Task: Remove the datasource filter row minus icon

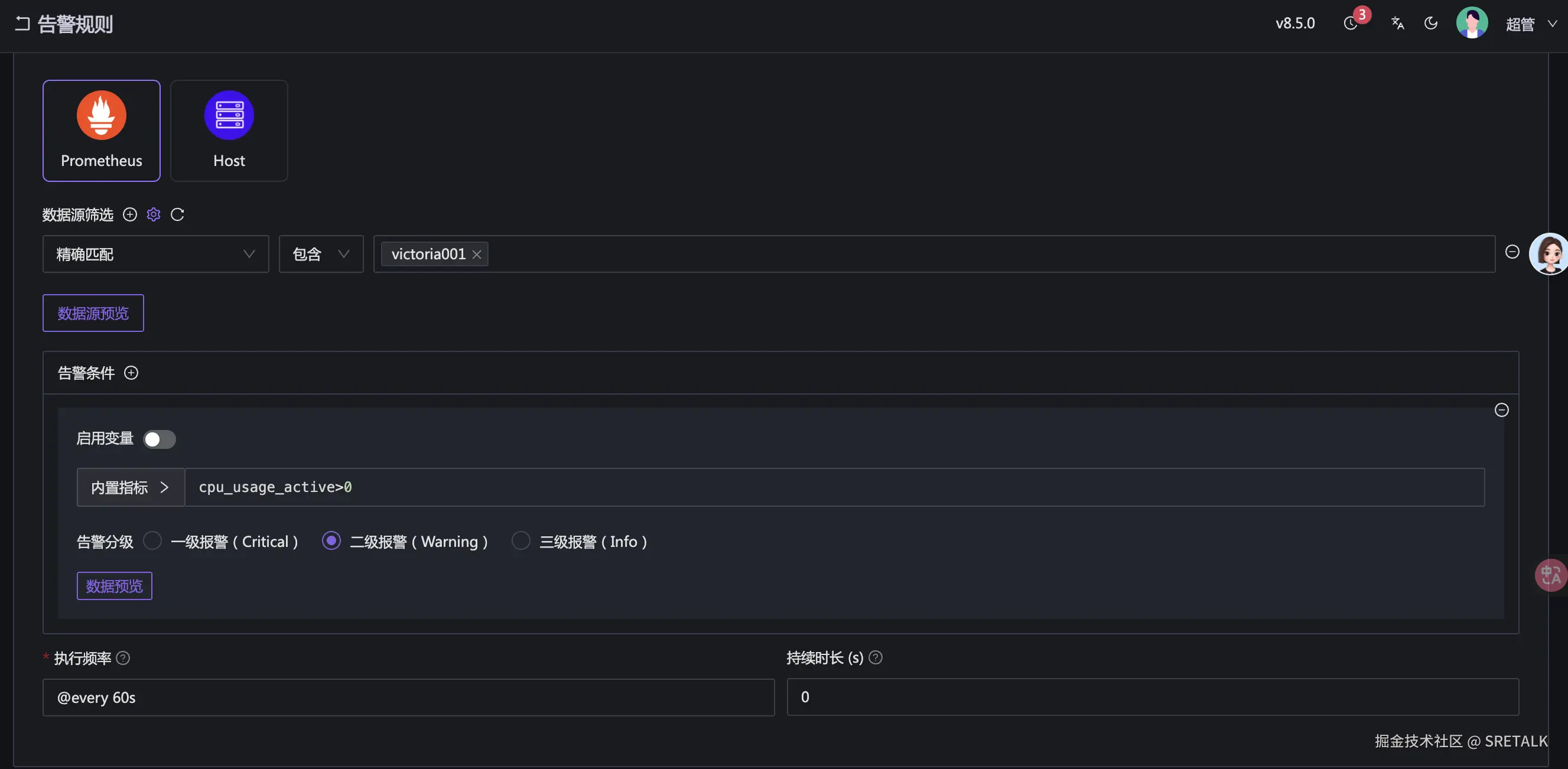Action: [x=1512, y=252]
